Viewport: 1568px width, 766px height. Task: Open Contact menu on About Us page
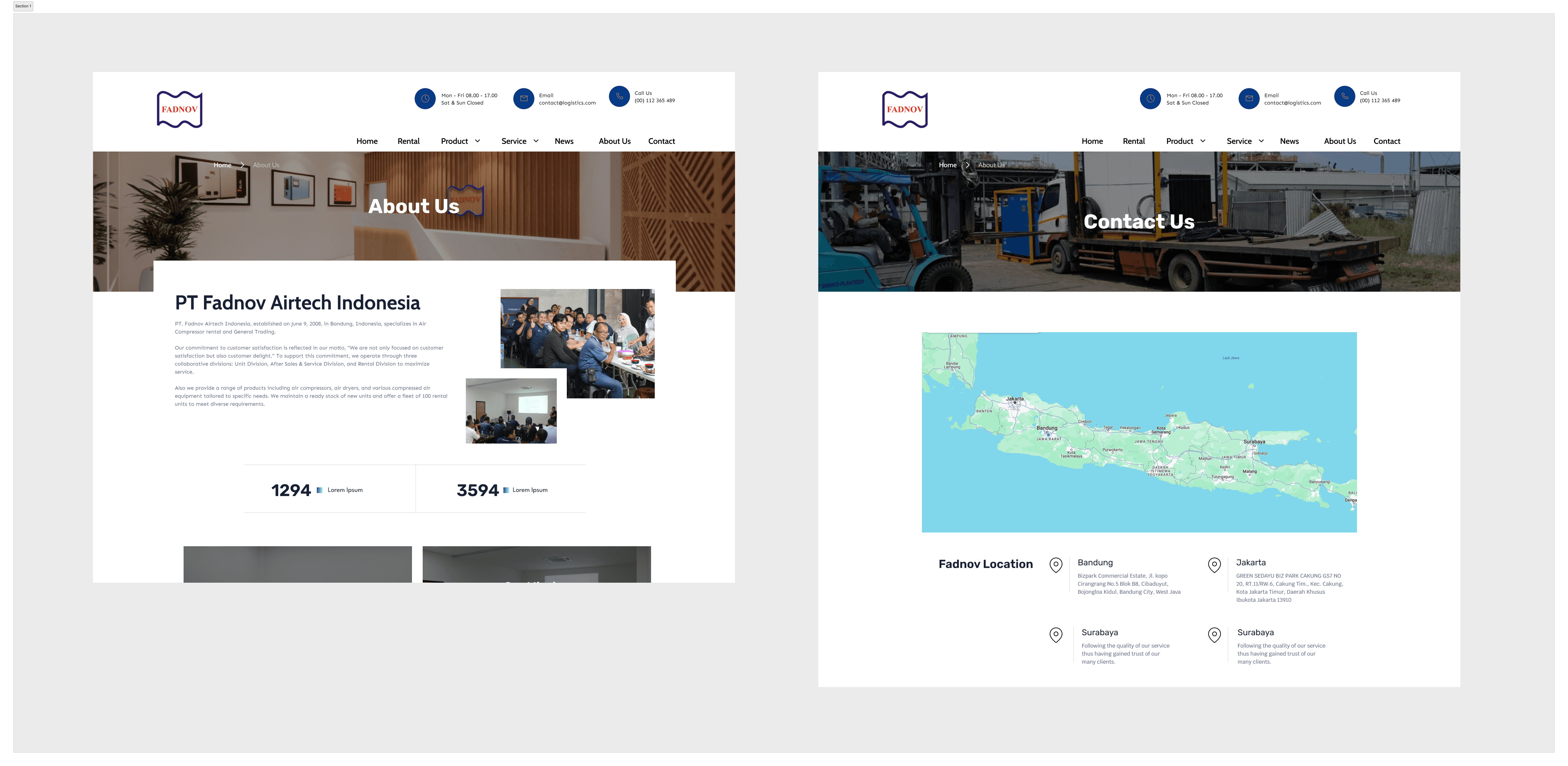pyautogui.click(x=661, y=141)
